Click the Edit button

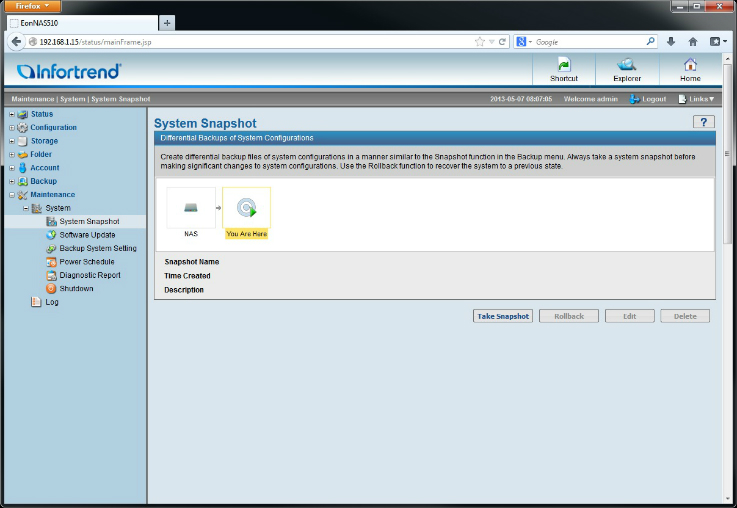[629, 316]
